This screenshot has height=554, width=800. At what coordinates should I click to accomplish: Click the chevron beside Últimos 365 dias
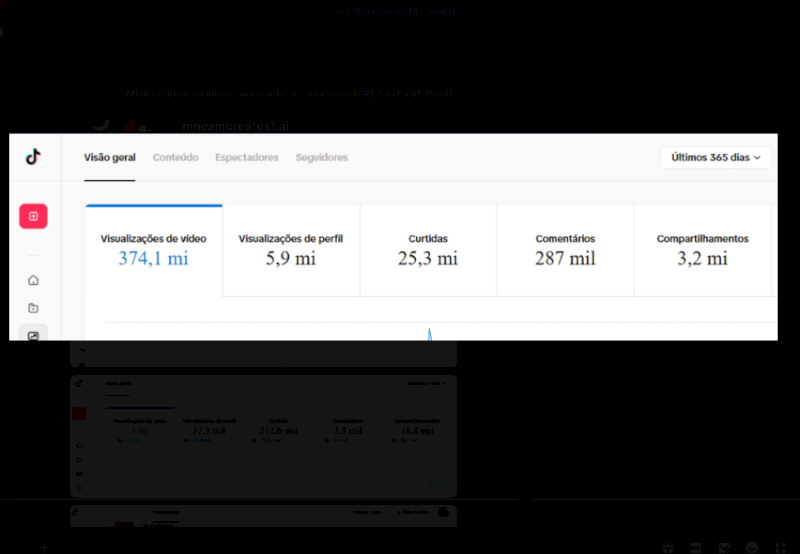pos(757,158)
